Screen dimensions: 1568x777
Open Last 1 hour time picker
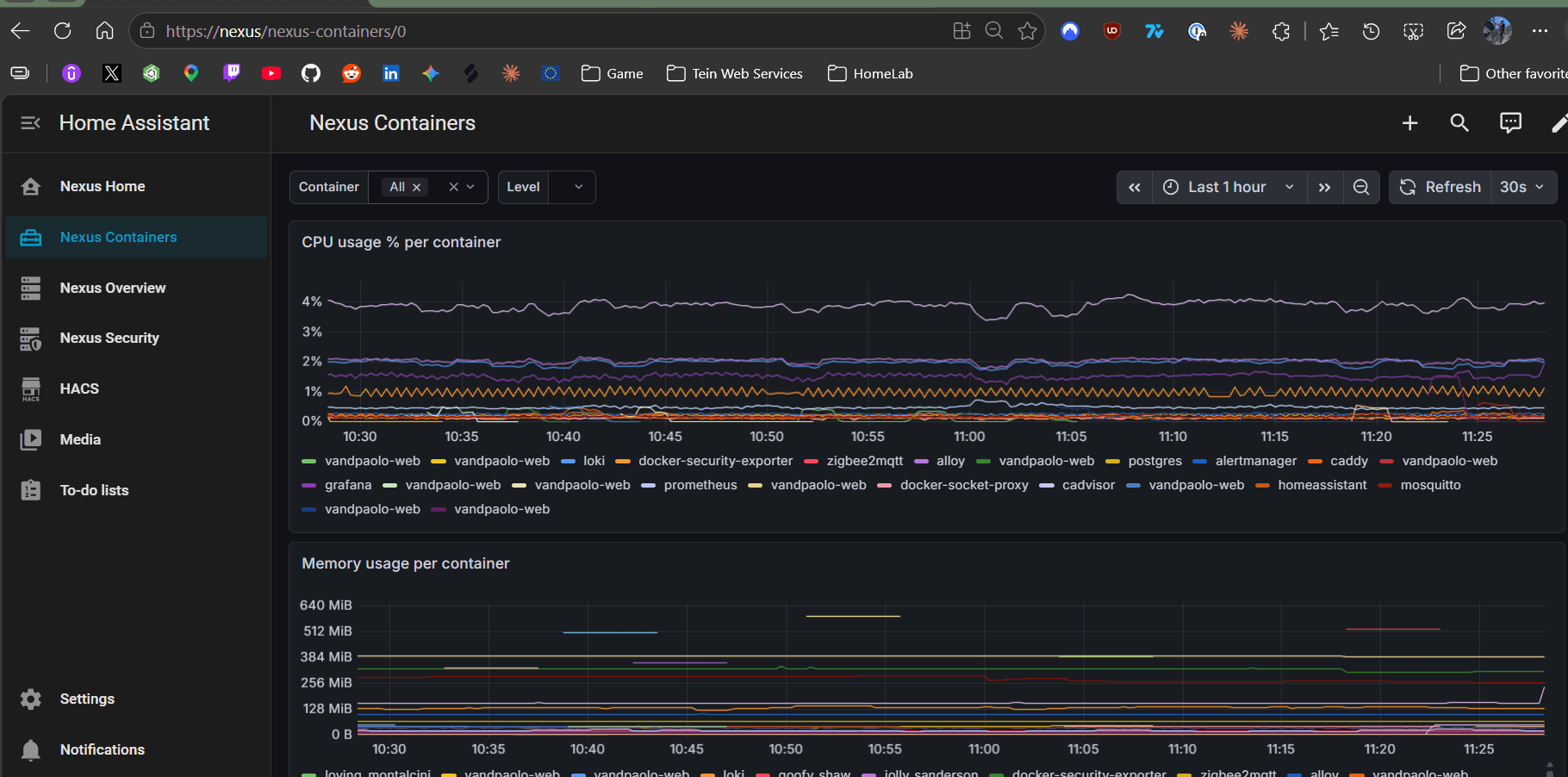[1229, 187]
